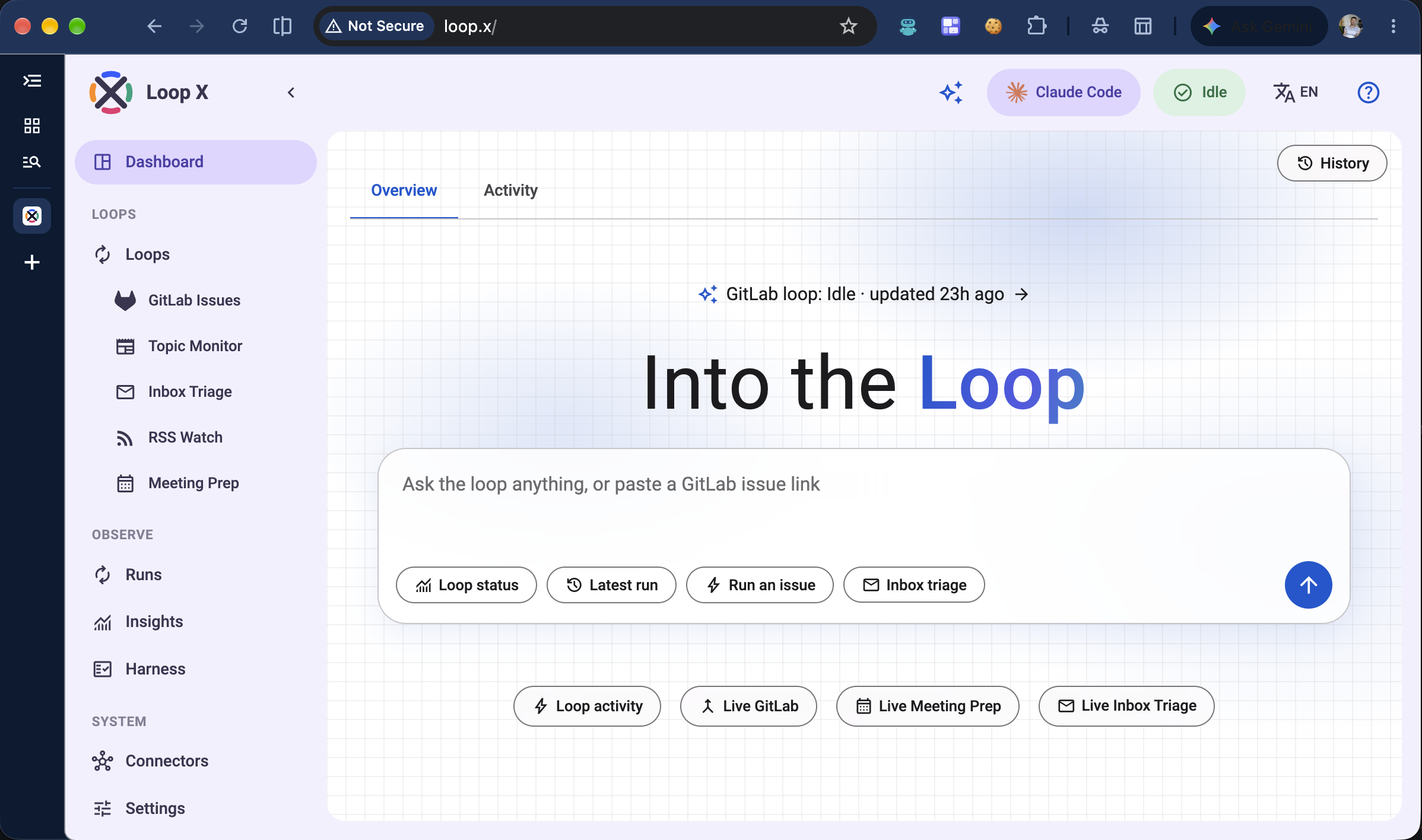Select the Loop X pinned browser tab
The width and height of the screenshot is (1422, 840).
tap(32, 216)
